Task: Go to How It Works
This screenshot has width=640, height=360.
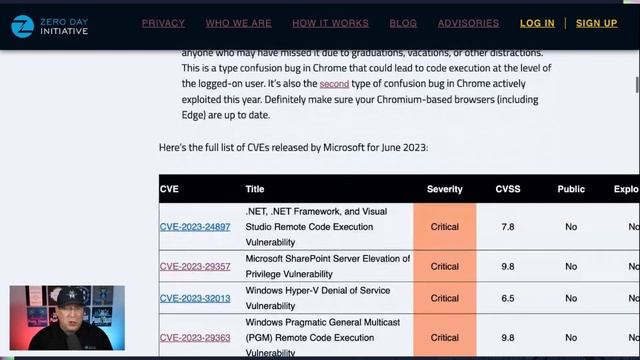Action: click(330, 23)
